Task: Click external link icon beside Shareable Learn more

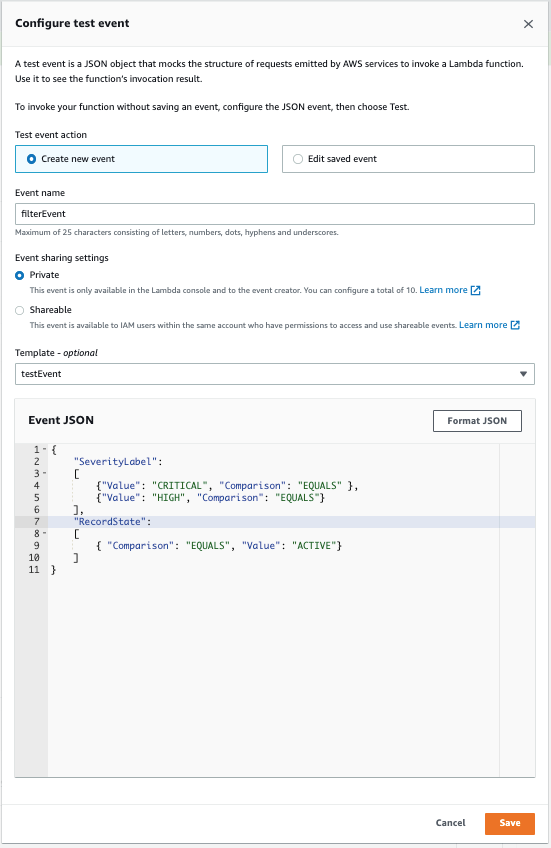Action: point(515,325)
